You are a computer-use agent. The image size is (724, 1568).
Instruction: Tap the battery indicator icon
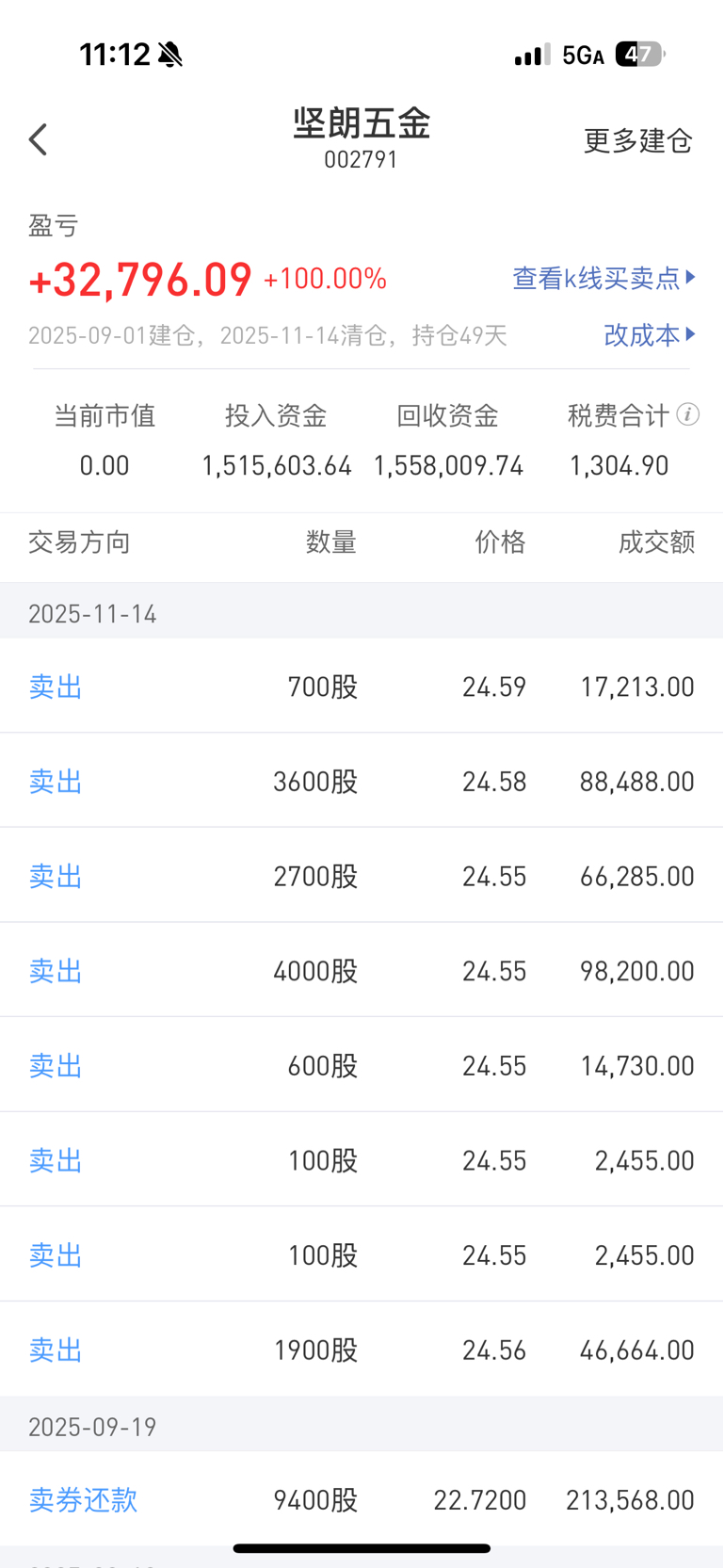639,55
